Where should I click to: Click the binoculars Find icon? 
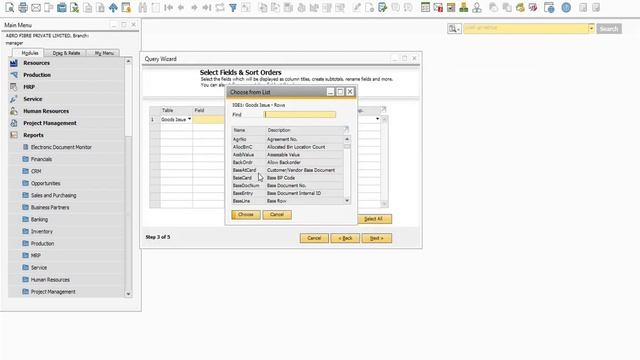[x=142, y=7]
